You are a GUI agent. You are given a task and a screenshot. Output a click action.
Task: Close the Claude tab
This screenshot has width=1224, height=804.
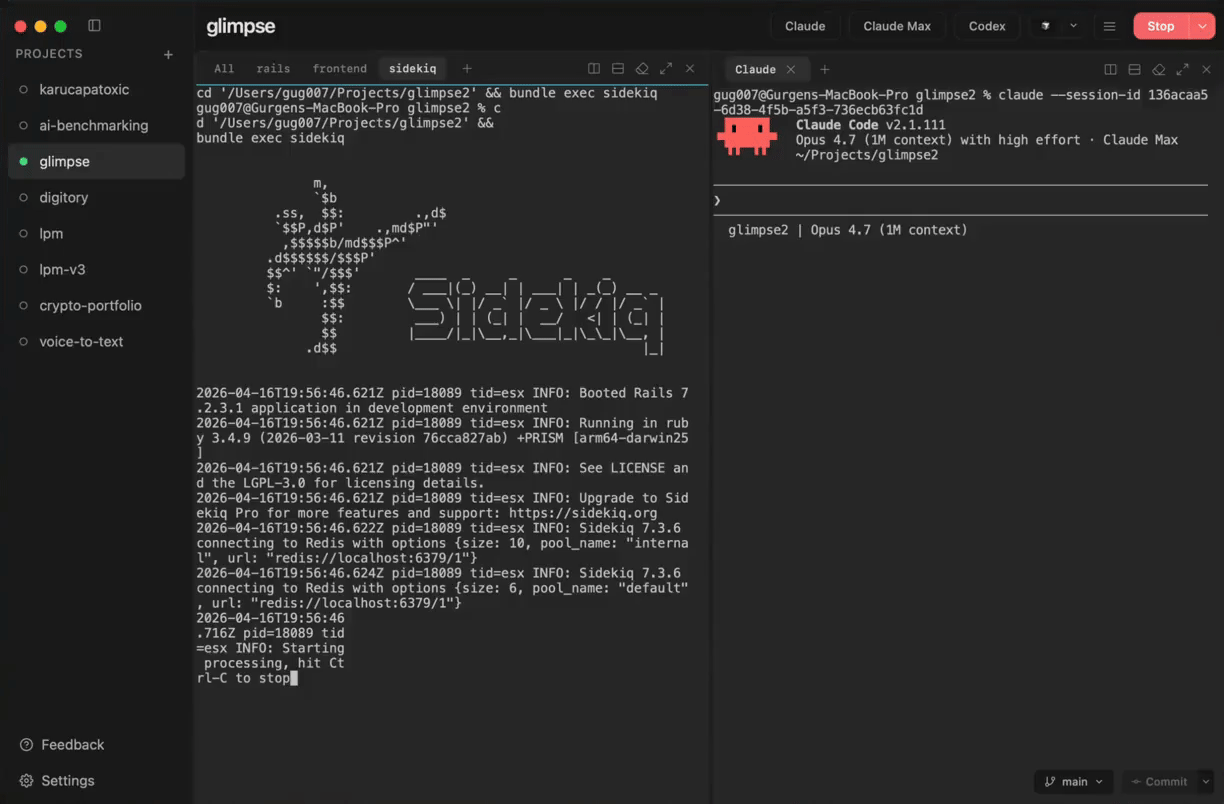(x=791, y=69)
